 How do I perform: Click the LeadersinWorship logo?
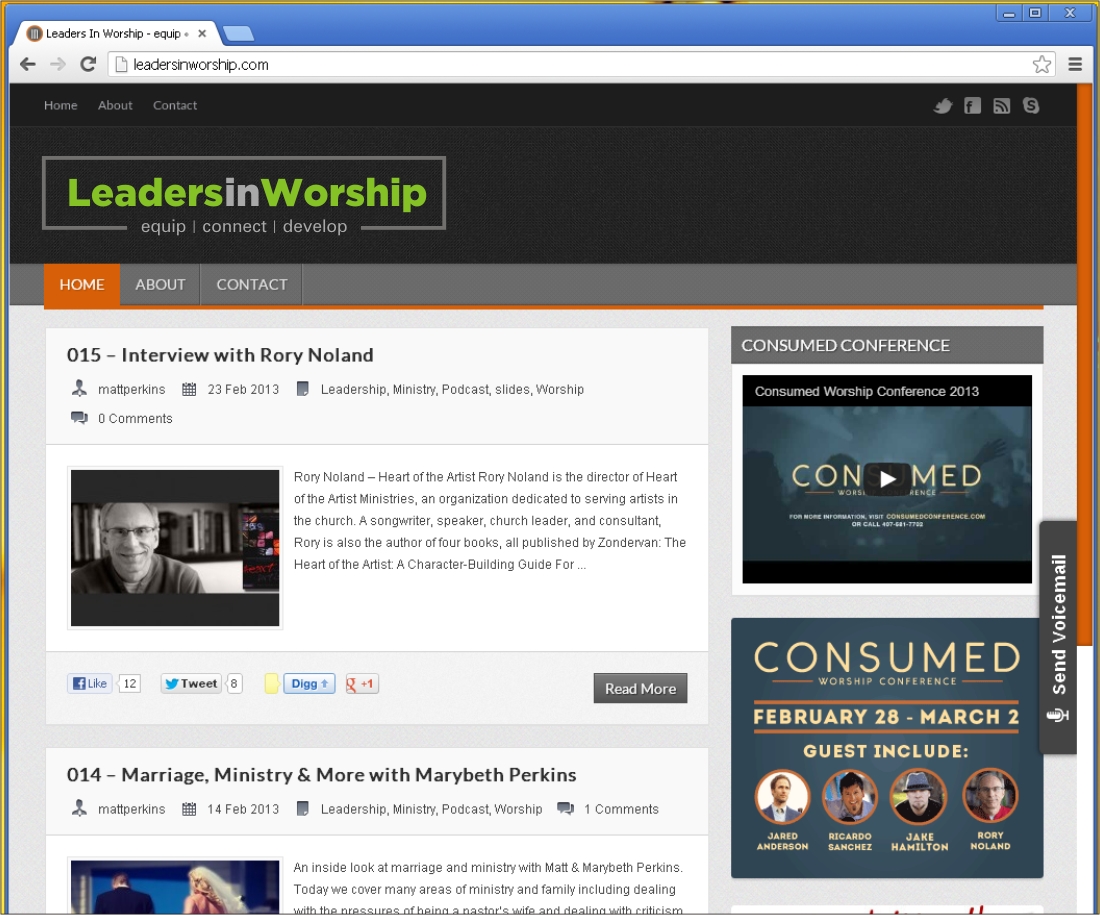[x=244, y=194]
